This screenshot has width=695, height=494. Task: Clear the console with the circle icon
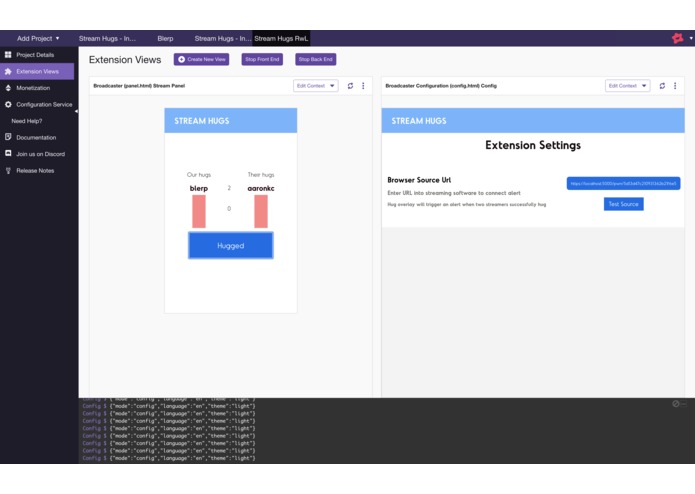(x=675, y=404)
